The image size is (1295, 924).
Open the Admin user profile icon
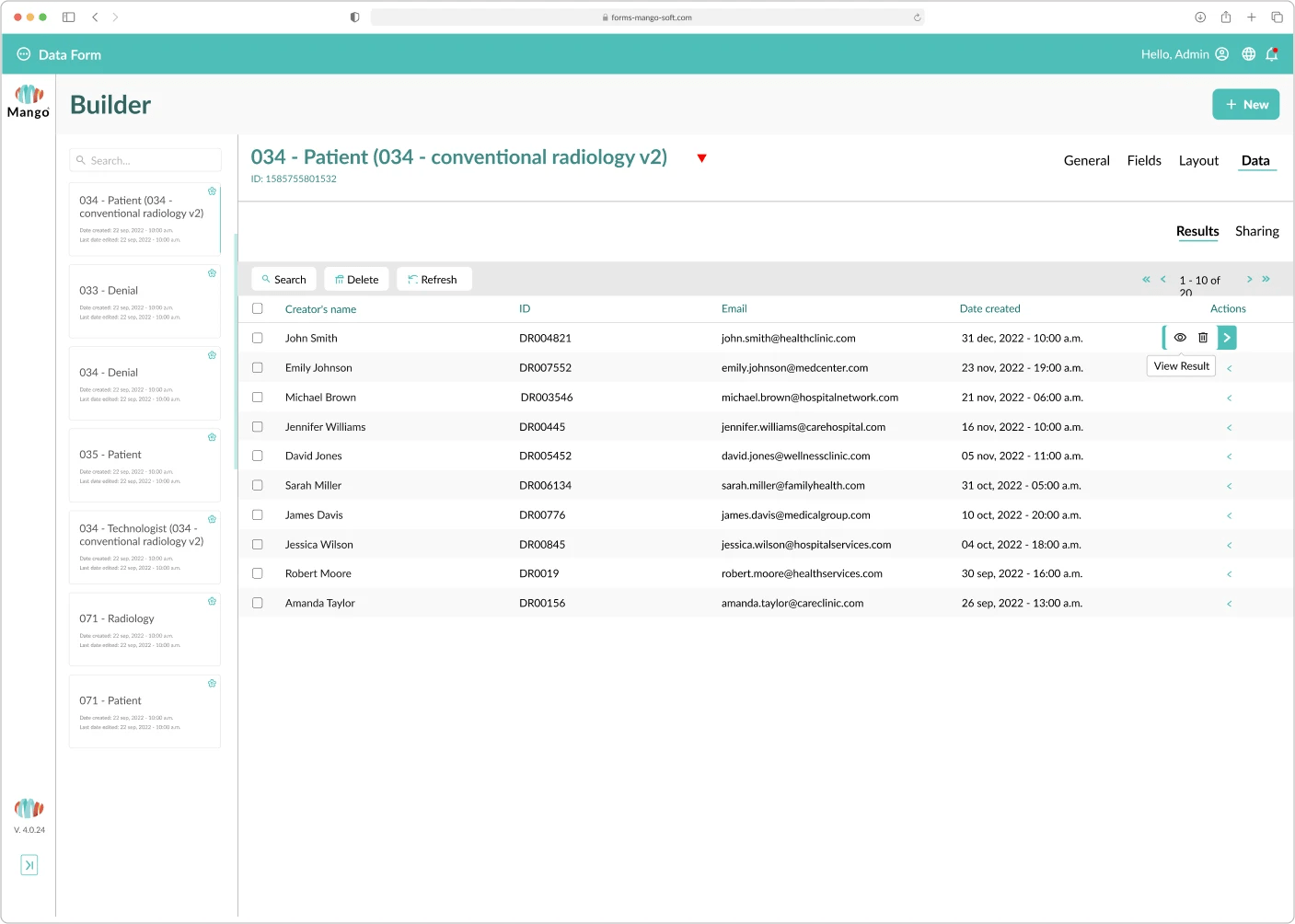(x=1221, y=54)
